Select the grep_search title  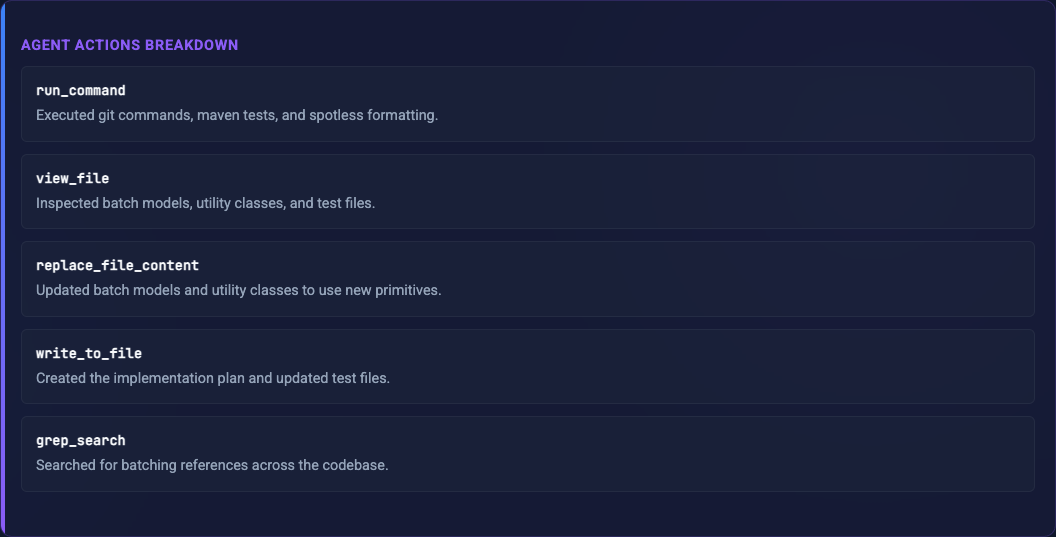pyautogui.click(x=81, y=441)
